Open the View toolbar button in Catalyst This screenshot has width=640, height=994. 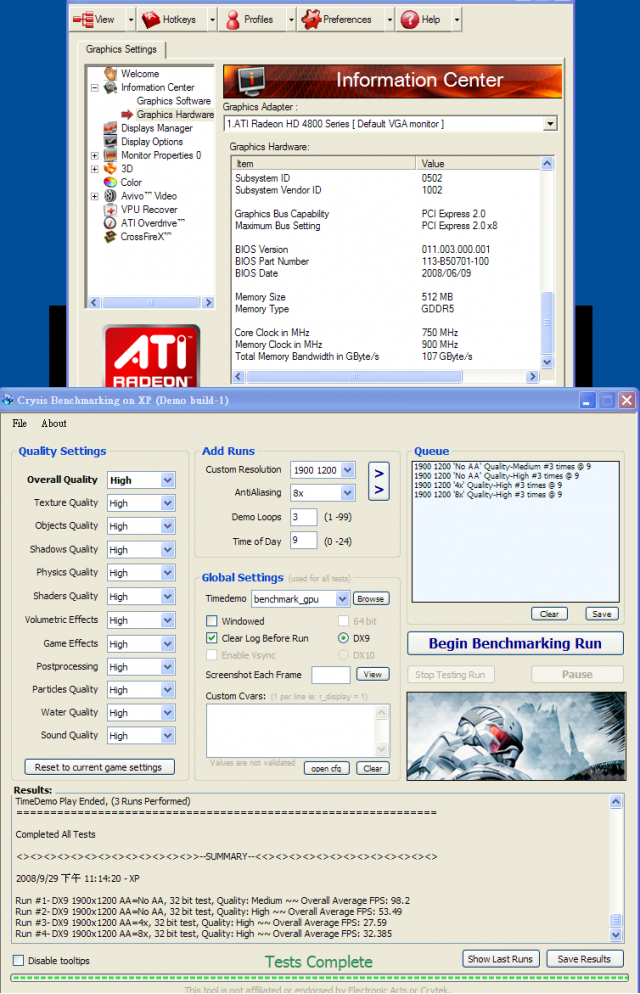click(x=98, y=20)
